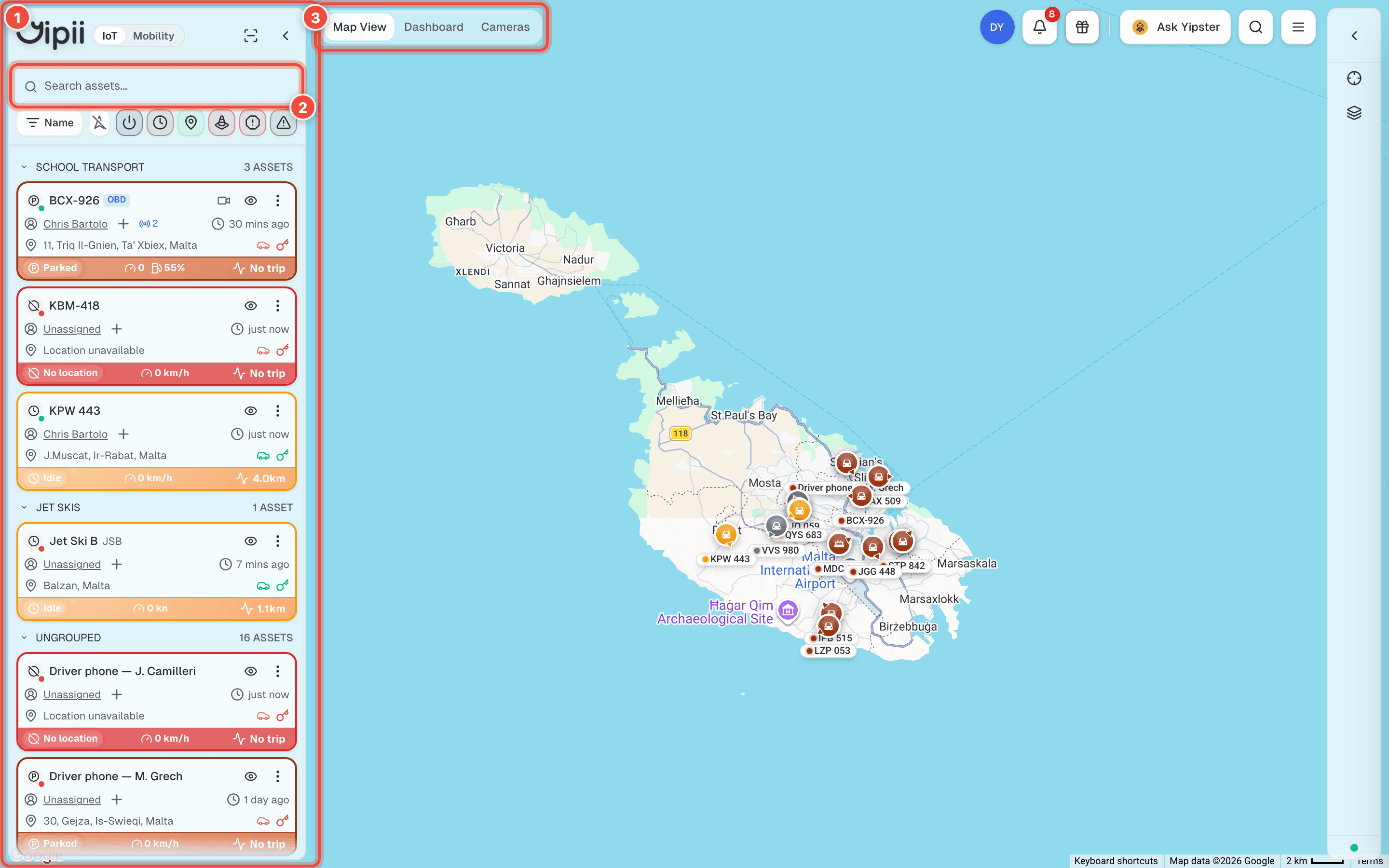
Task: Collapse the left asset sidebar
Action: 286,36
